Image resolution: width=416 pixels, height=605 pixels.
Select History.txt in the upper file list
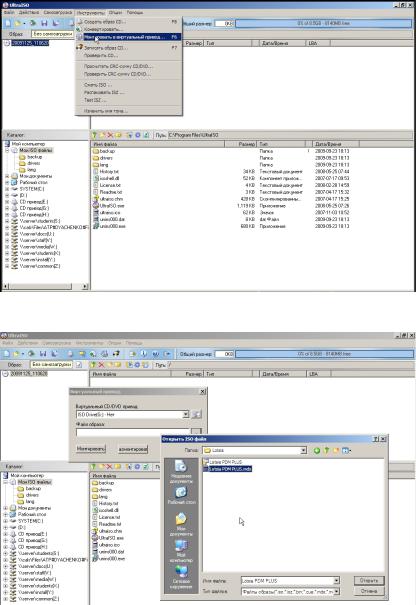click(106, 171)
